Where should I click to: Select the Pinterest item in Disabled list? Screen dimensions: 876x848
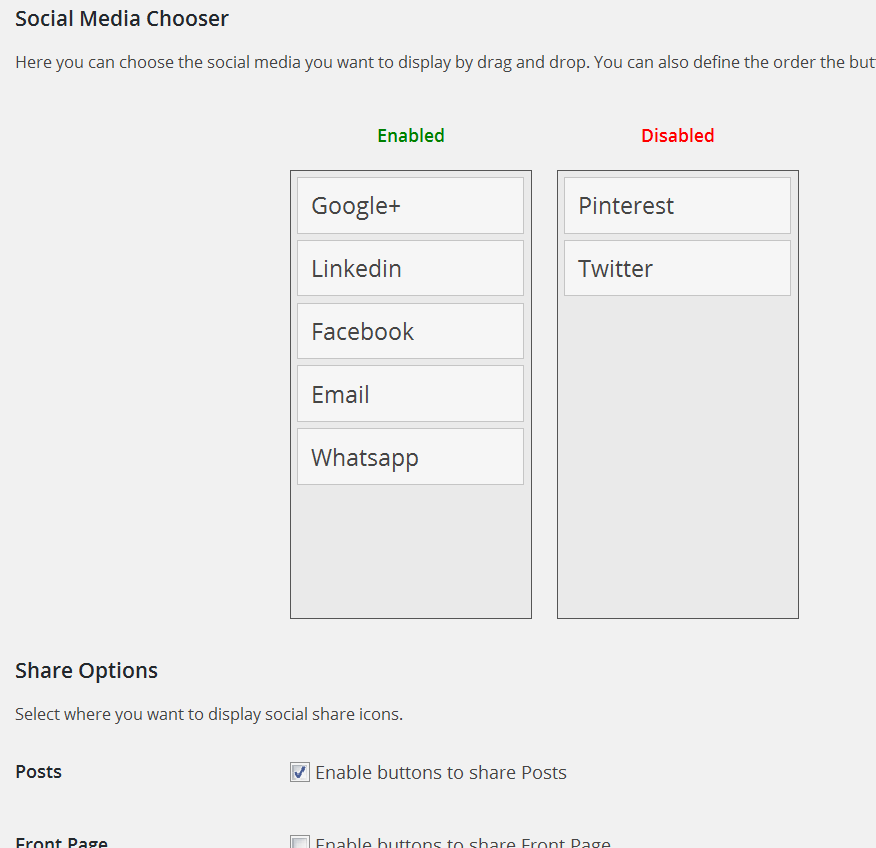[x=677, y=206]
